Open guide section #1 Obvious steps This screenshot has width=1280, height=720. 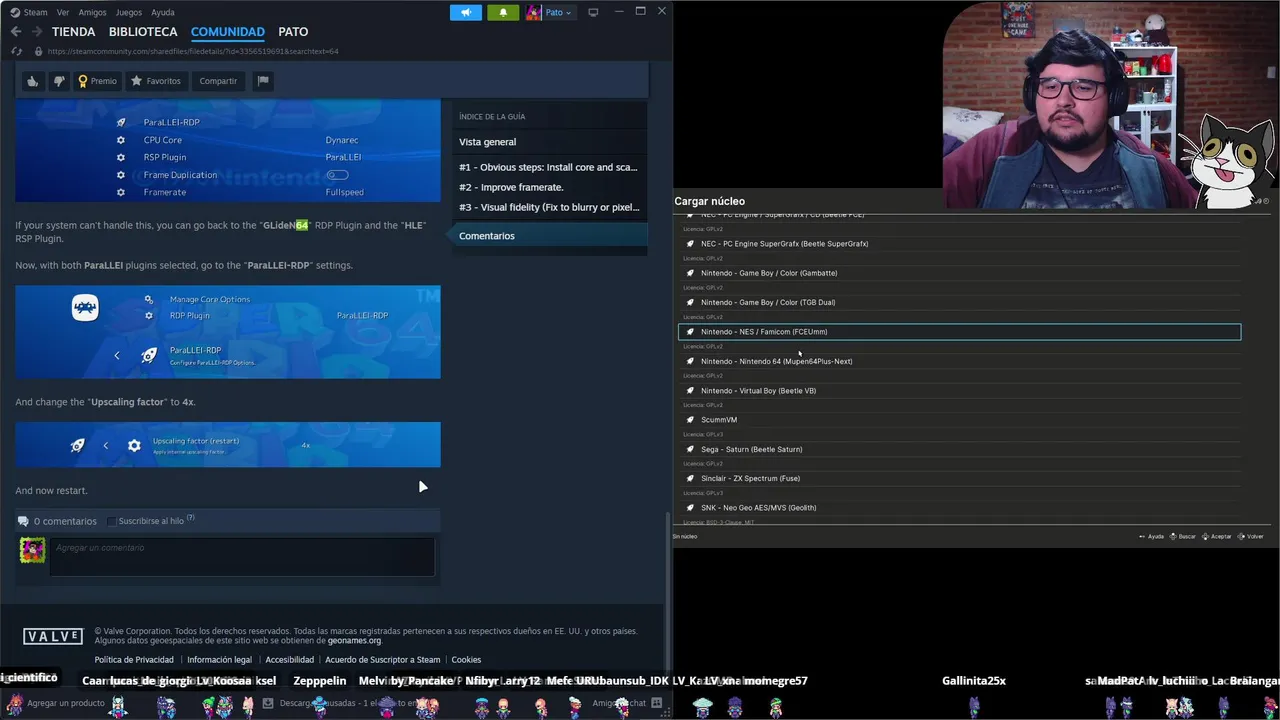tap(548, 167)
